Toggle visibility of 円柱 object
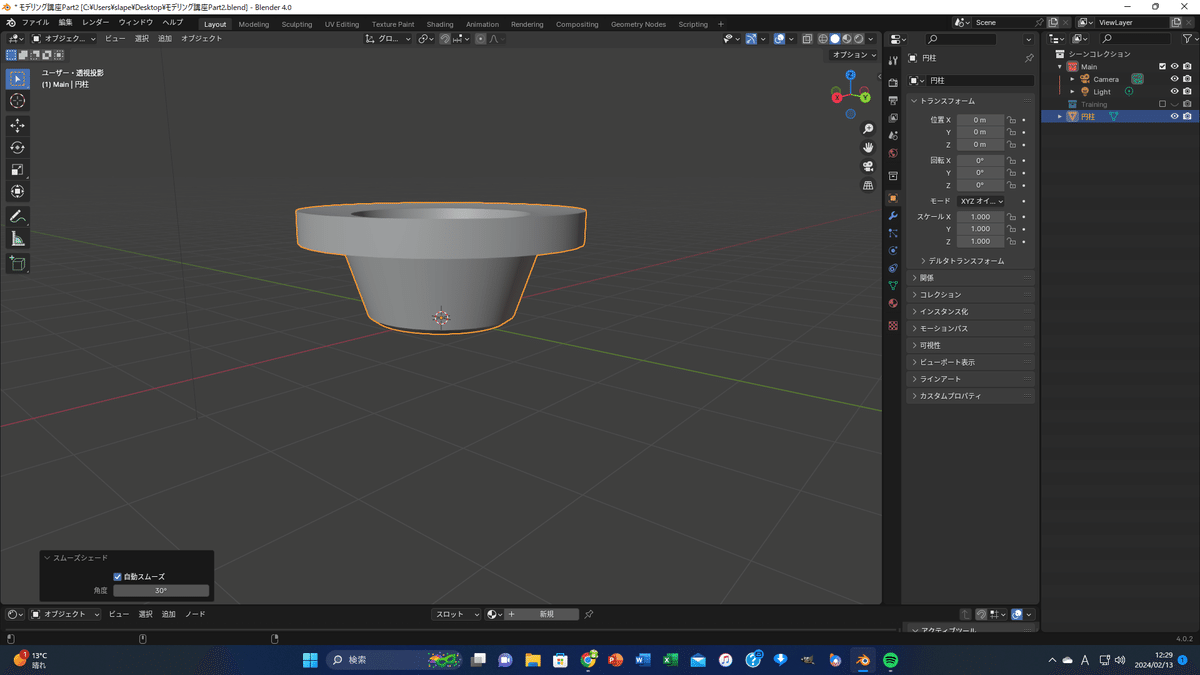The width and height of the screenshot is (1200, 675). pos(1174,116)
